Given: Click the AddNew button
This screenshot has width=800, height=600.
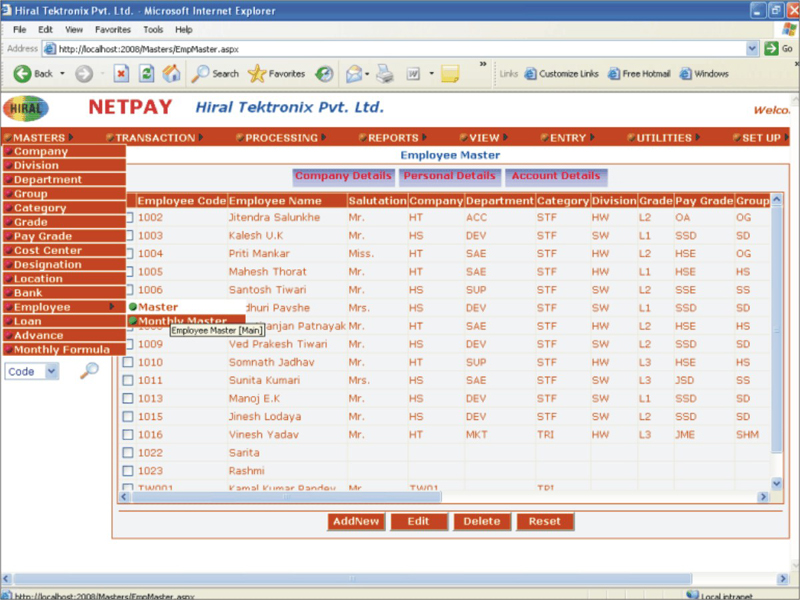Looking at the screenshot, I should (356, 521).
